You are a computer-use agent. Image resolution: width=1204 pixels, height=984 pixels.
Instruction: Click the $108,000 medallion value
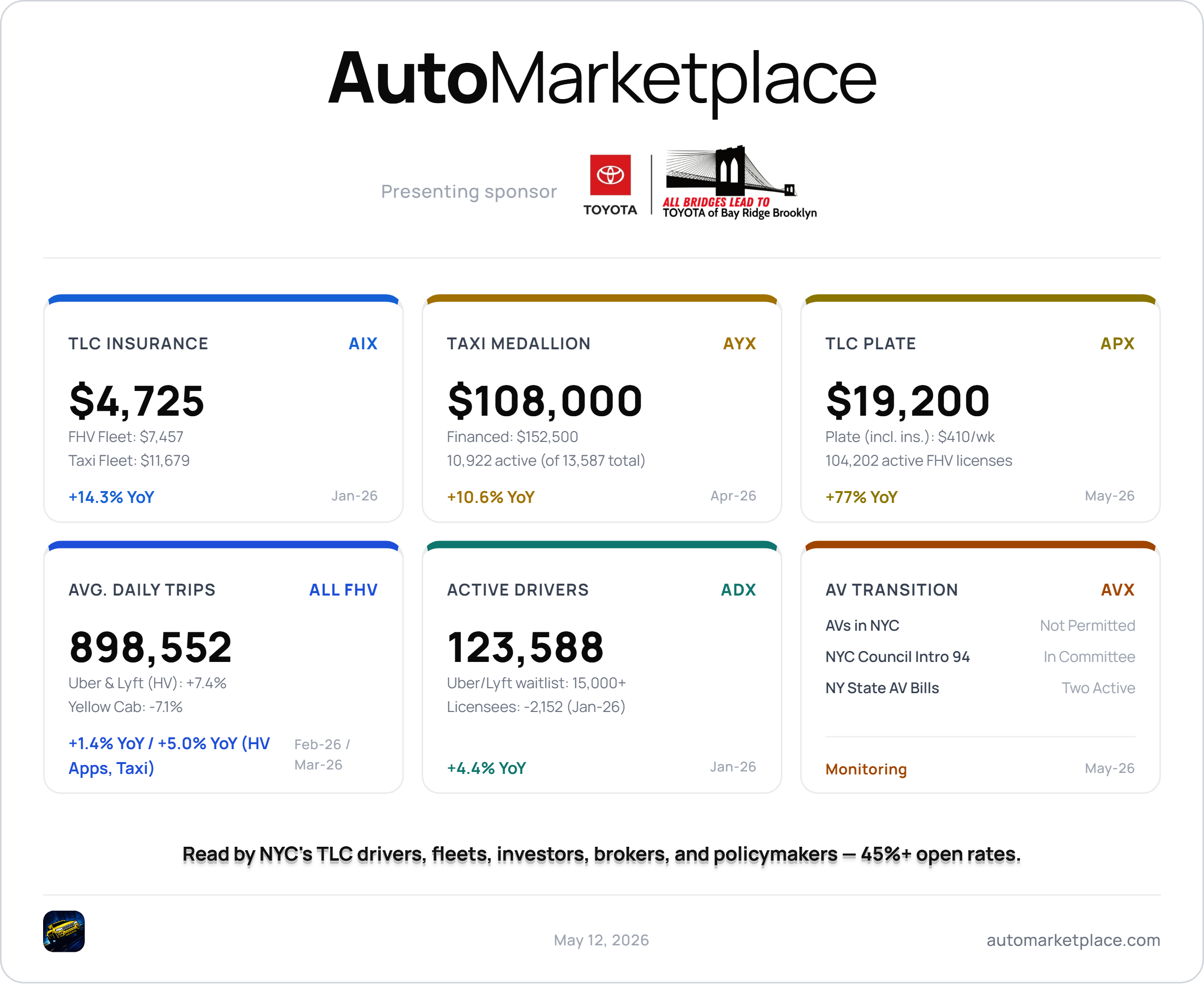point(545,401)
